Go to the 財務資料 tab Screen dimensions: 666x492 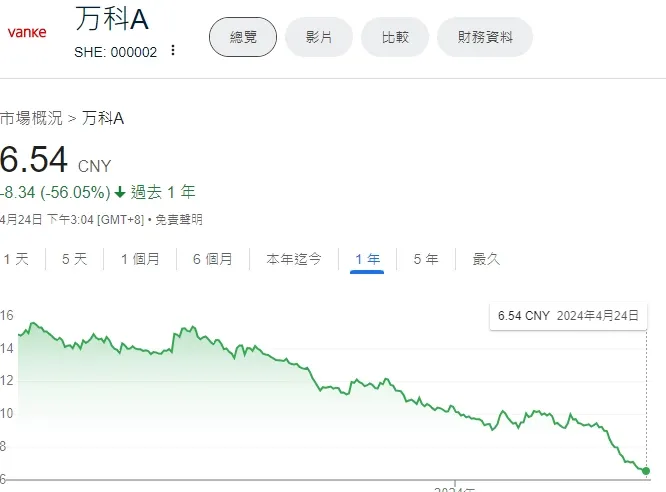[x=485, y=37]
